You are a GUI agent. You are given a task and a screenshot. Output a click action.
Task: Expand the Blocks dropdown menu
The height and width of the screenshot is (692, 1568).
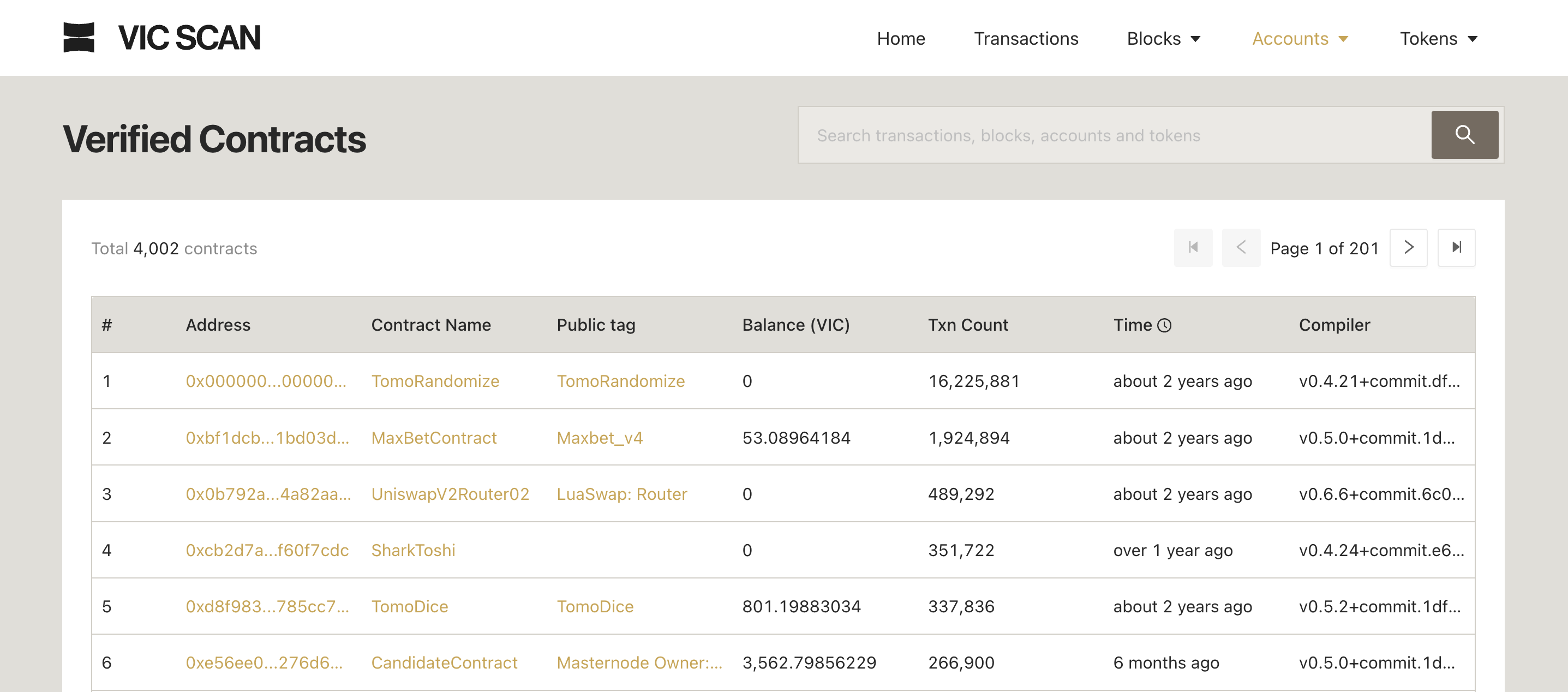[x=1163, y=39]
